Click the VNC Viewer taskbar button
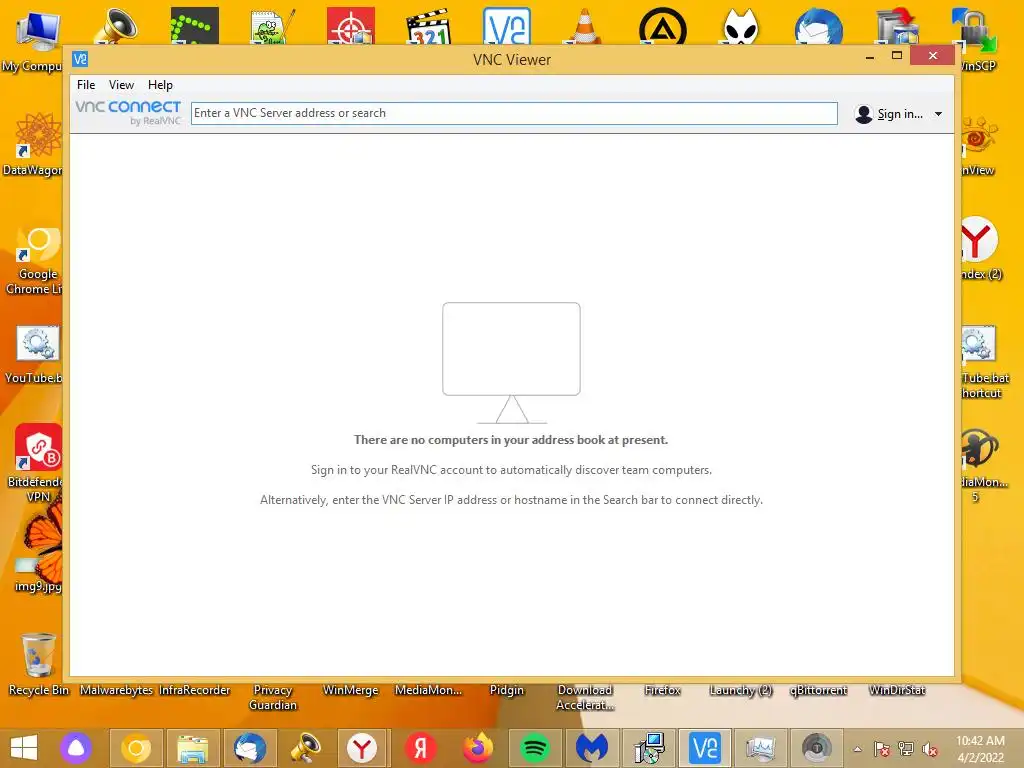 click(705, 748)
